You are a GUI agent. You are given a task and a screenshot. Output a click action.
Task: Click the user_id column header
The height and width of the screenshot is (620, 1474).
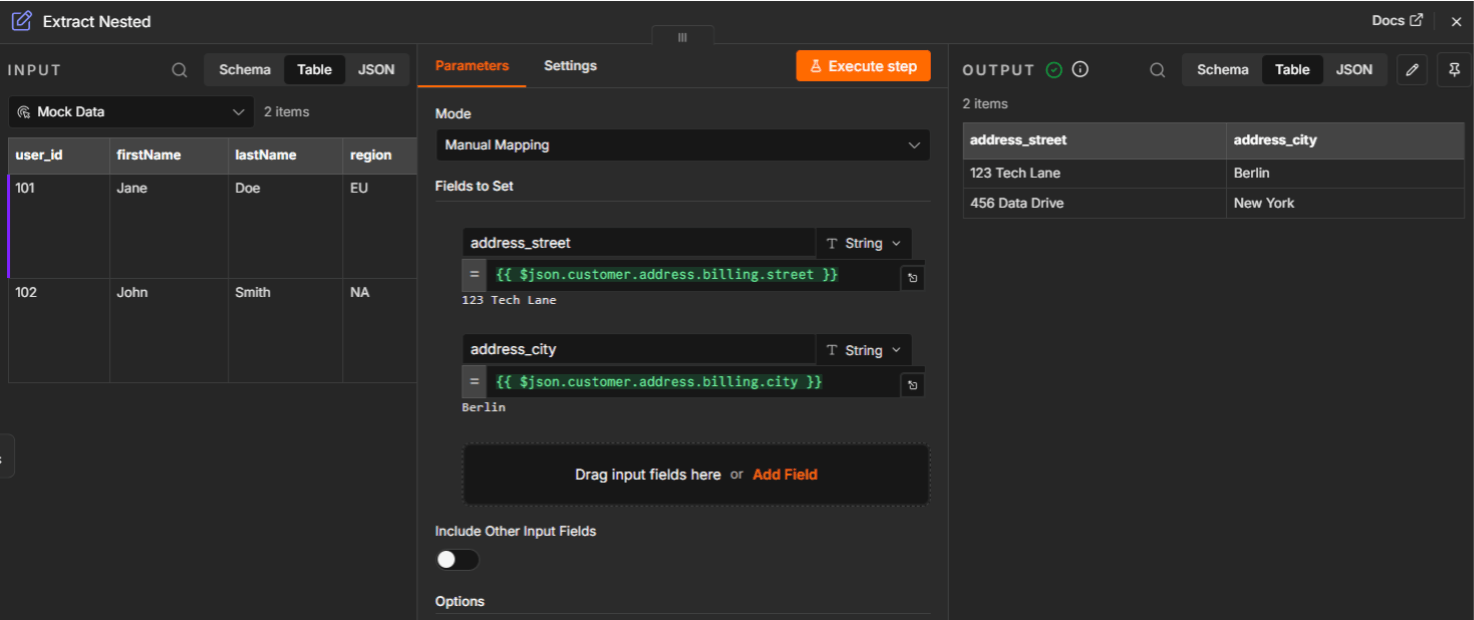click(59, 156)
